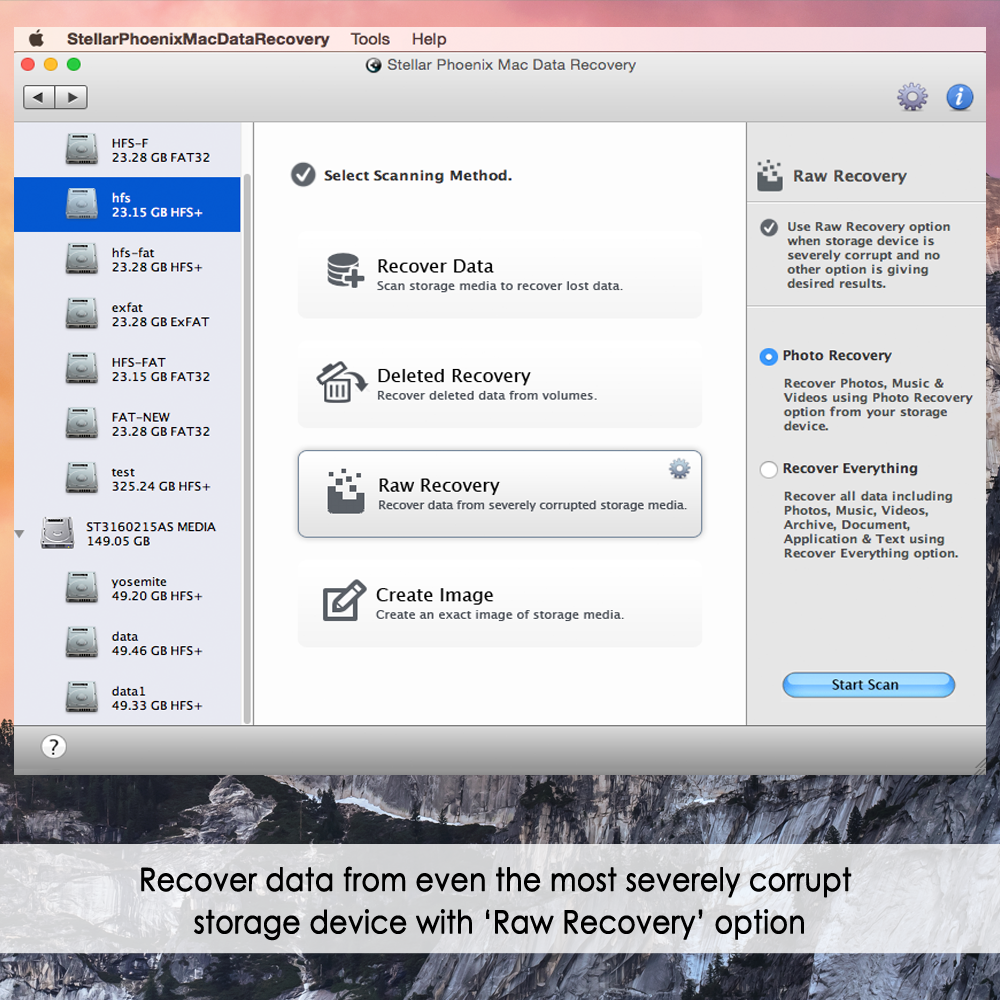Go forward with the right arrow button
The image size is (1000, 1000).
point(71,98)
